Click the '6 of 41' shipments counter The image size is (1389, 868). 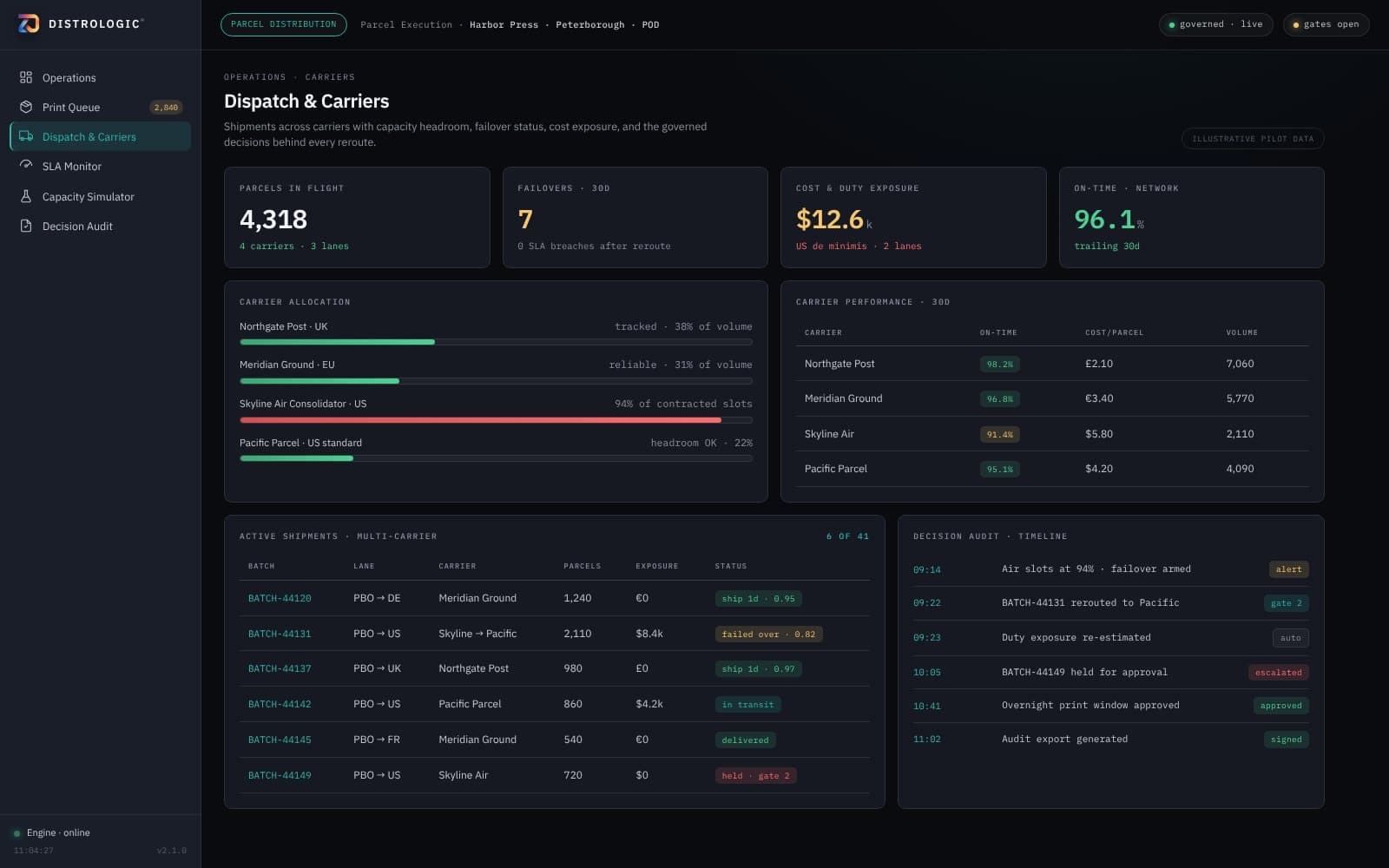pos(847,536)
